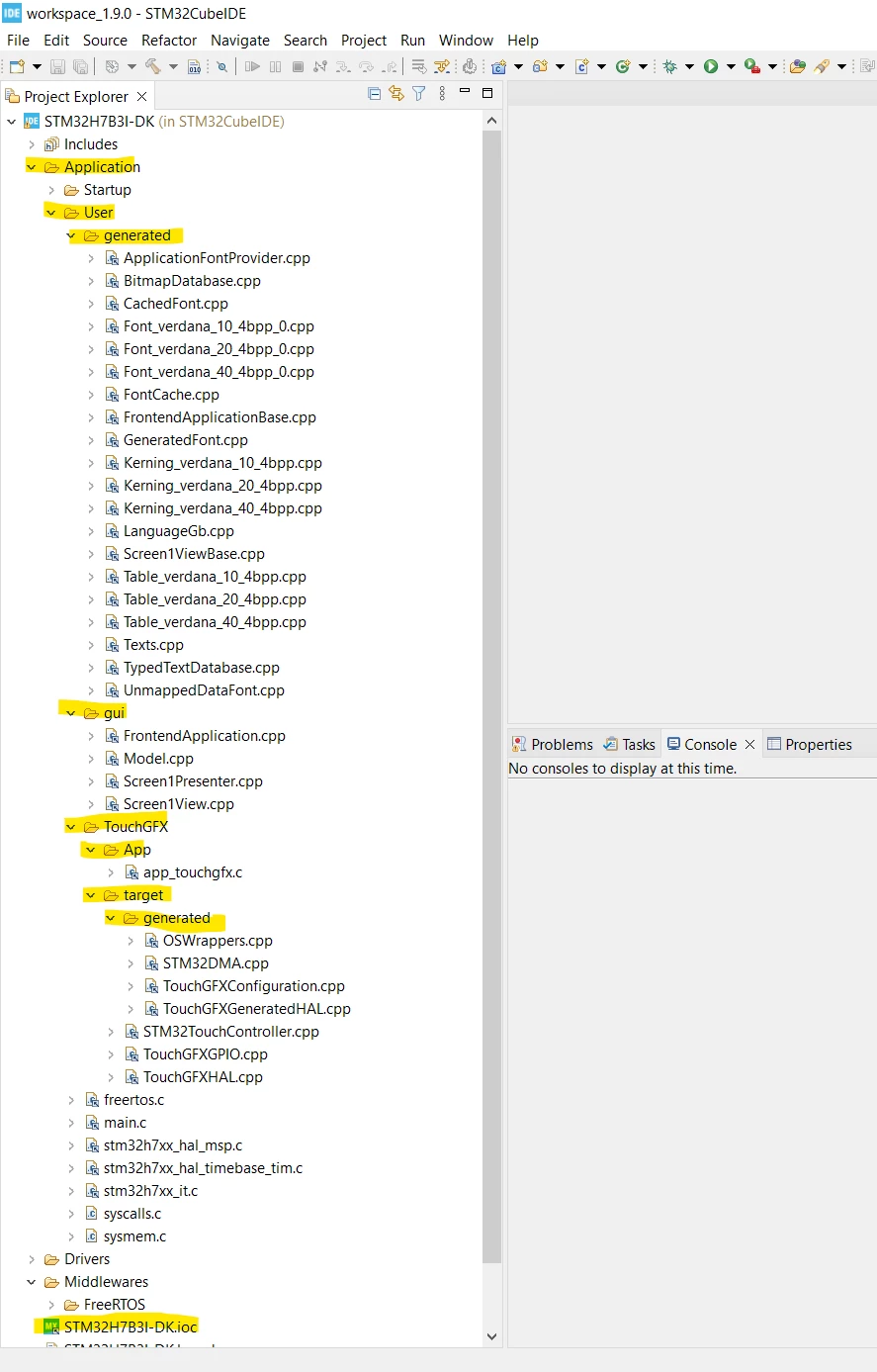
Task: Maximize the Project Explorer view
Action: tap(487, 93)
